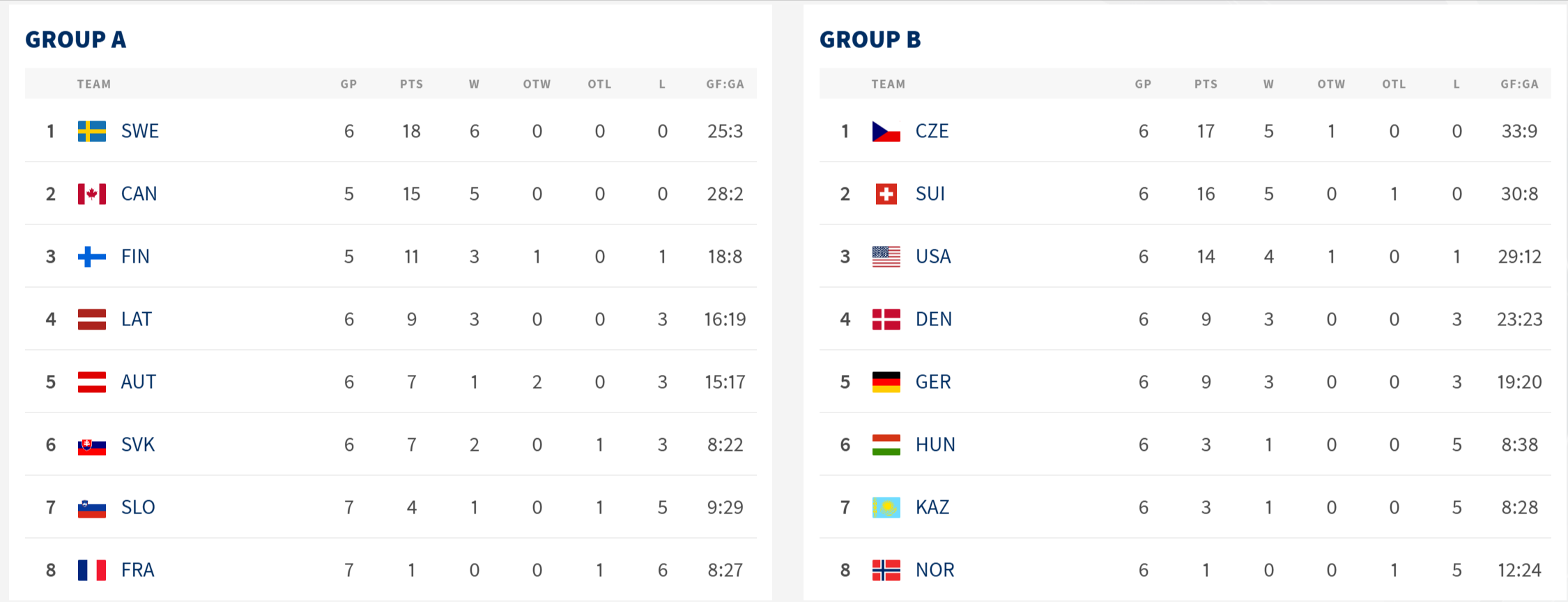This screenshot has height=602, width=1568.
Task: Select the Finland flag icon
Action: click(92, 256)
